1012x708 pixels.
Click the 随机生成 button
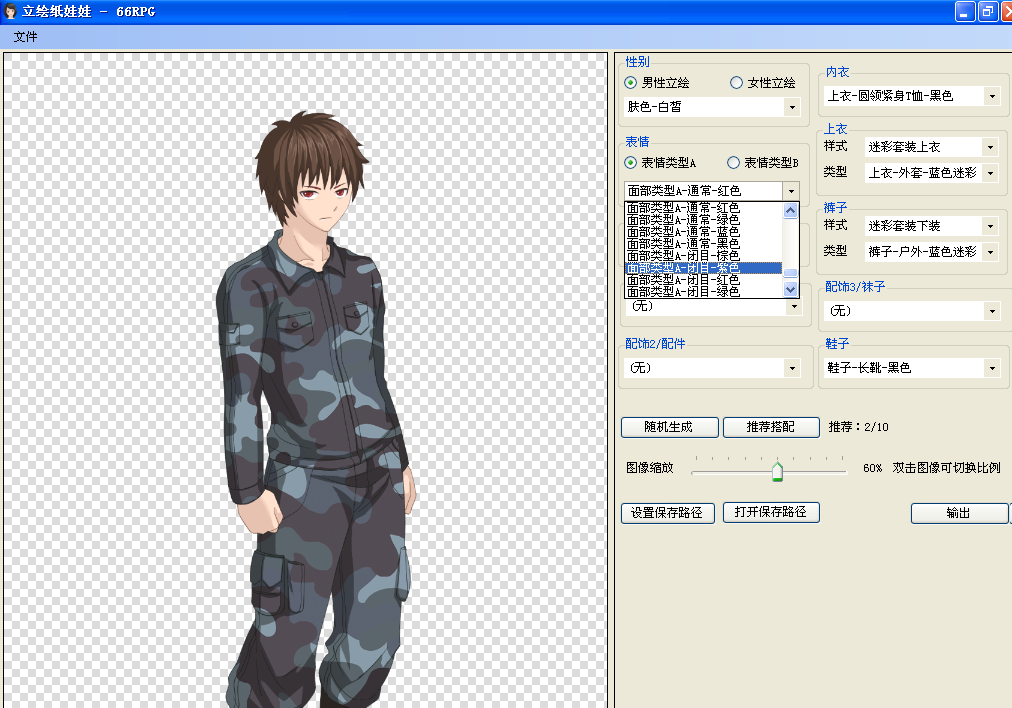pyautogui.click(x=669, y=427)
